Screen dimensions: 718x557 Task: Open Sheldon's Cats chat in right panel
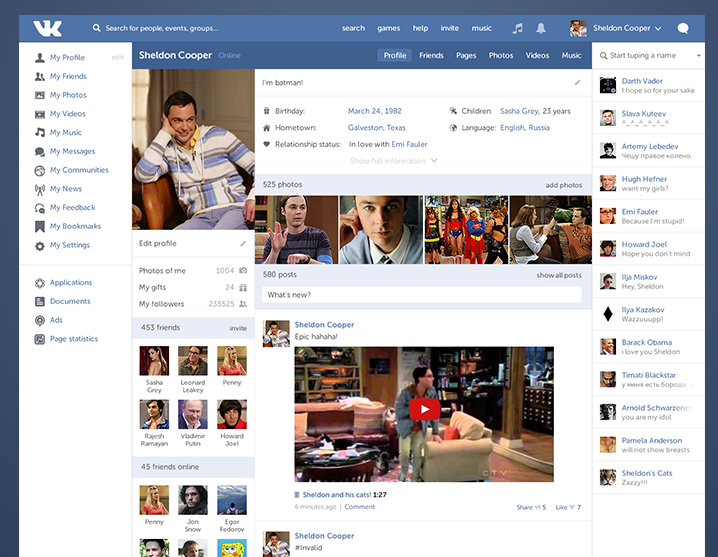tap(648, 477)
